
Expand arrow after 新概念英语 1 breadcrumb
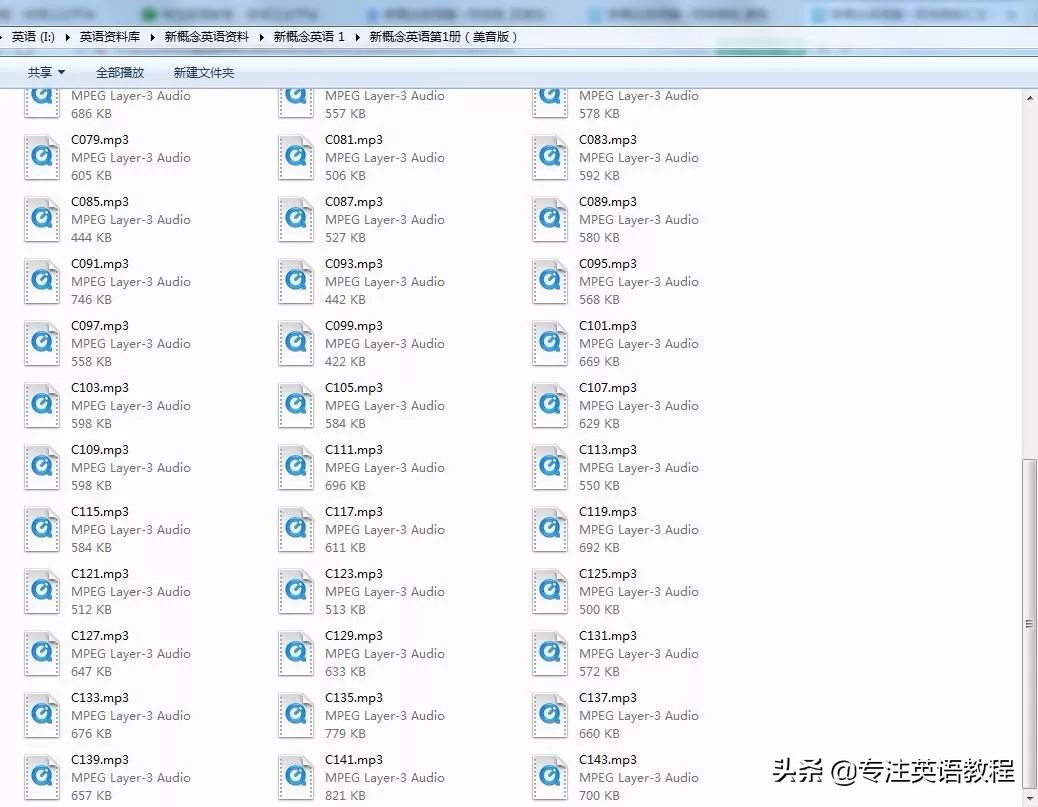click(x=357, y=37)
